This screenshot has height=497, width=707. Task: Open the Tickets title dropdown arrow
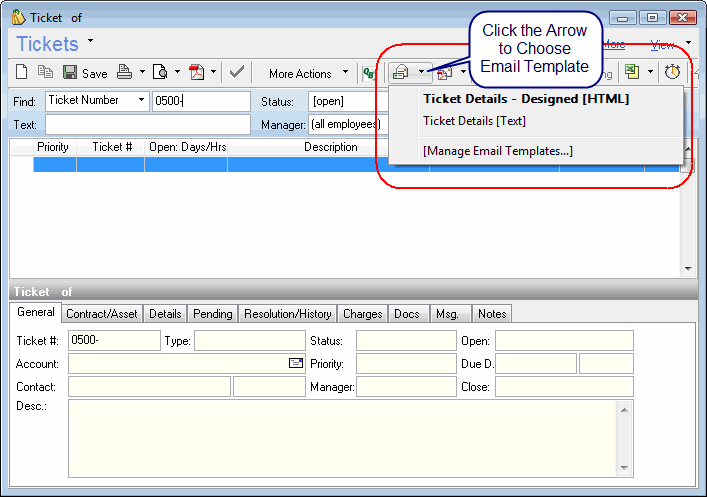(90, 41)
